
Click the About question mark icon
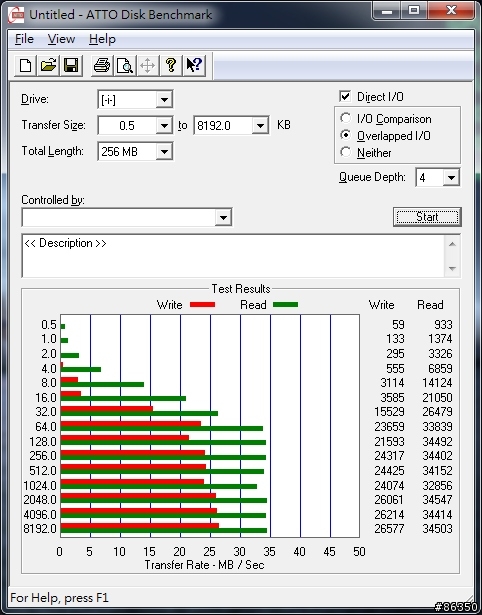click(170, 65)
